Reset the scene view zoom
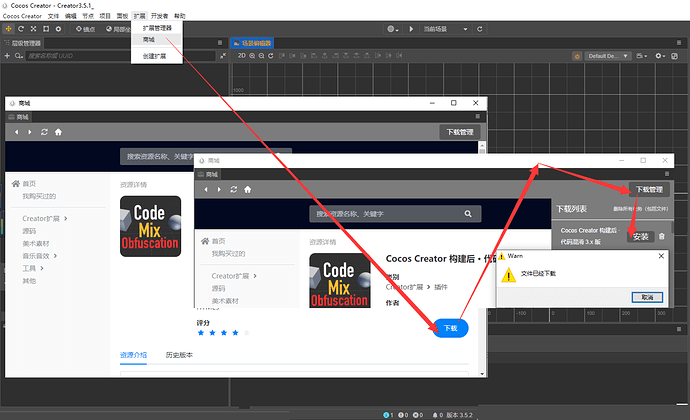690x420 pixels. click(271, 56)
